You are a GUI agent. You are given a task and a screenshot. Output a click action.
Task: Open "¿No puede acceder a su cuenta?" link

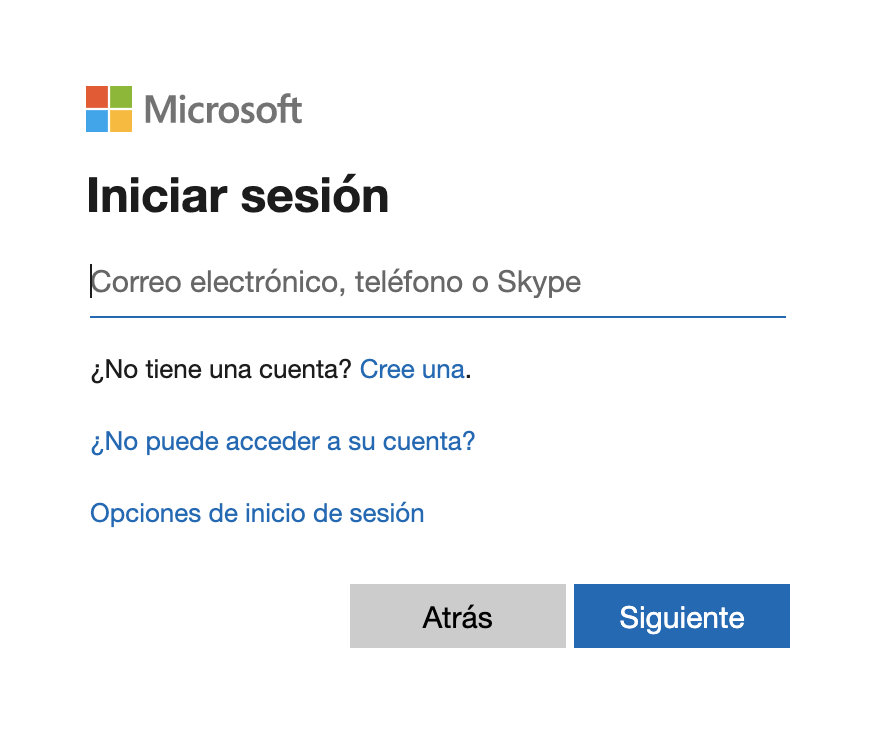283,442
